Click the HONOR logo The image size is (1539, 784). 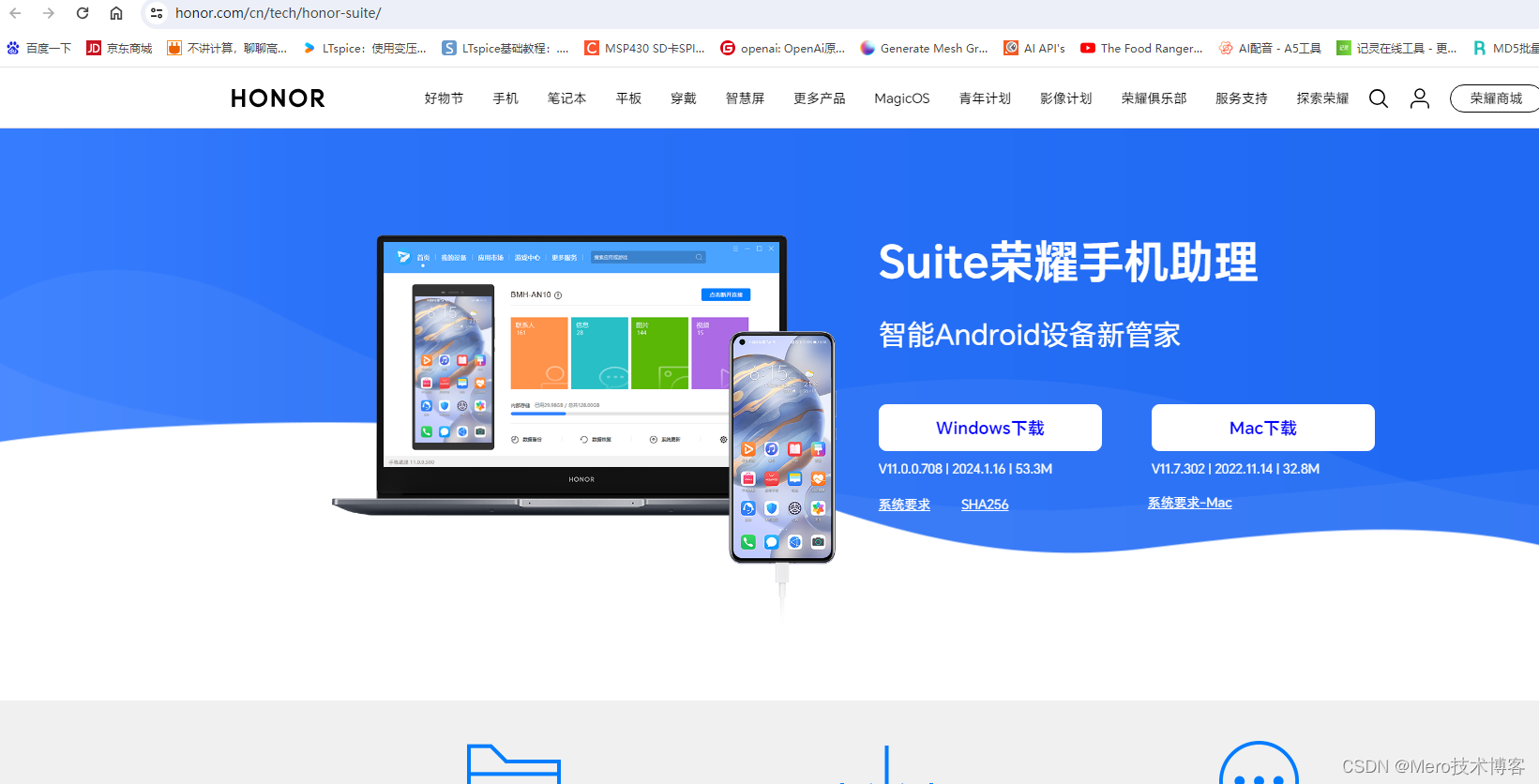coord(278,98)
